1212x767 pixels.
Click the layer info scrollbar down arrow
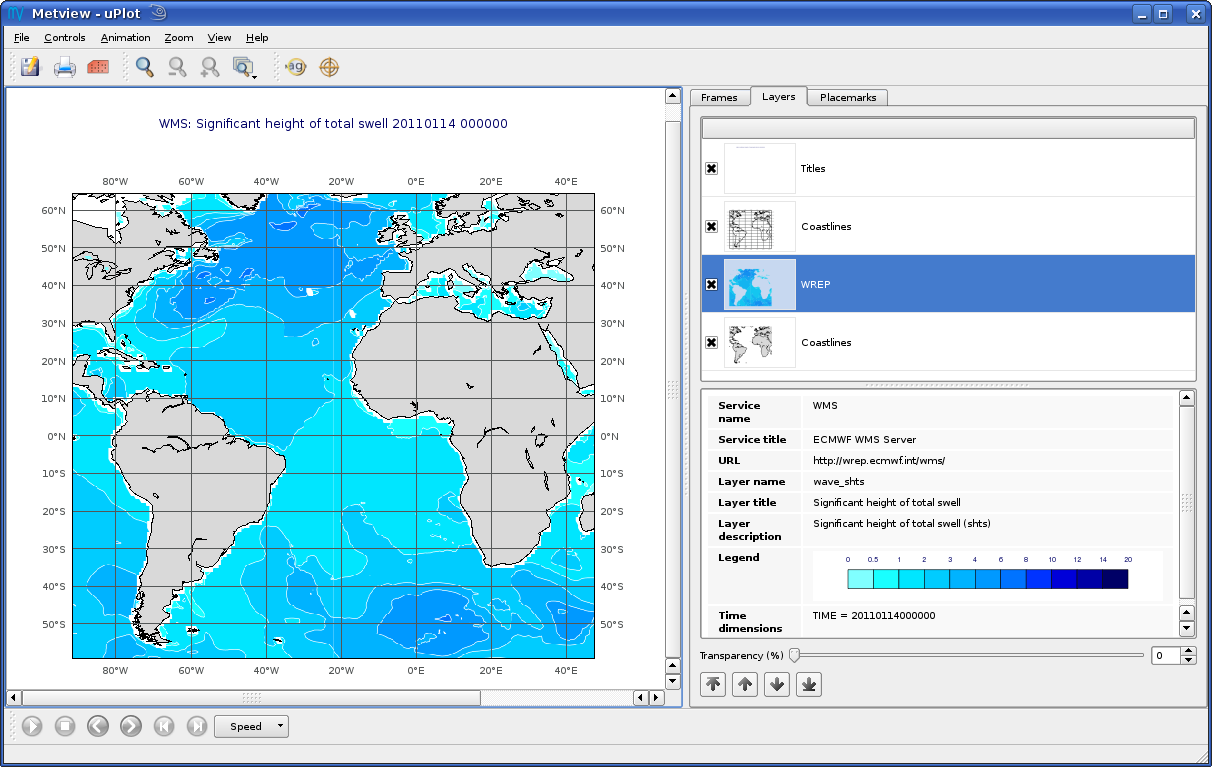pos(1187,628)
